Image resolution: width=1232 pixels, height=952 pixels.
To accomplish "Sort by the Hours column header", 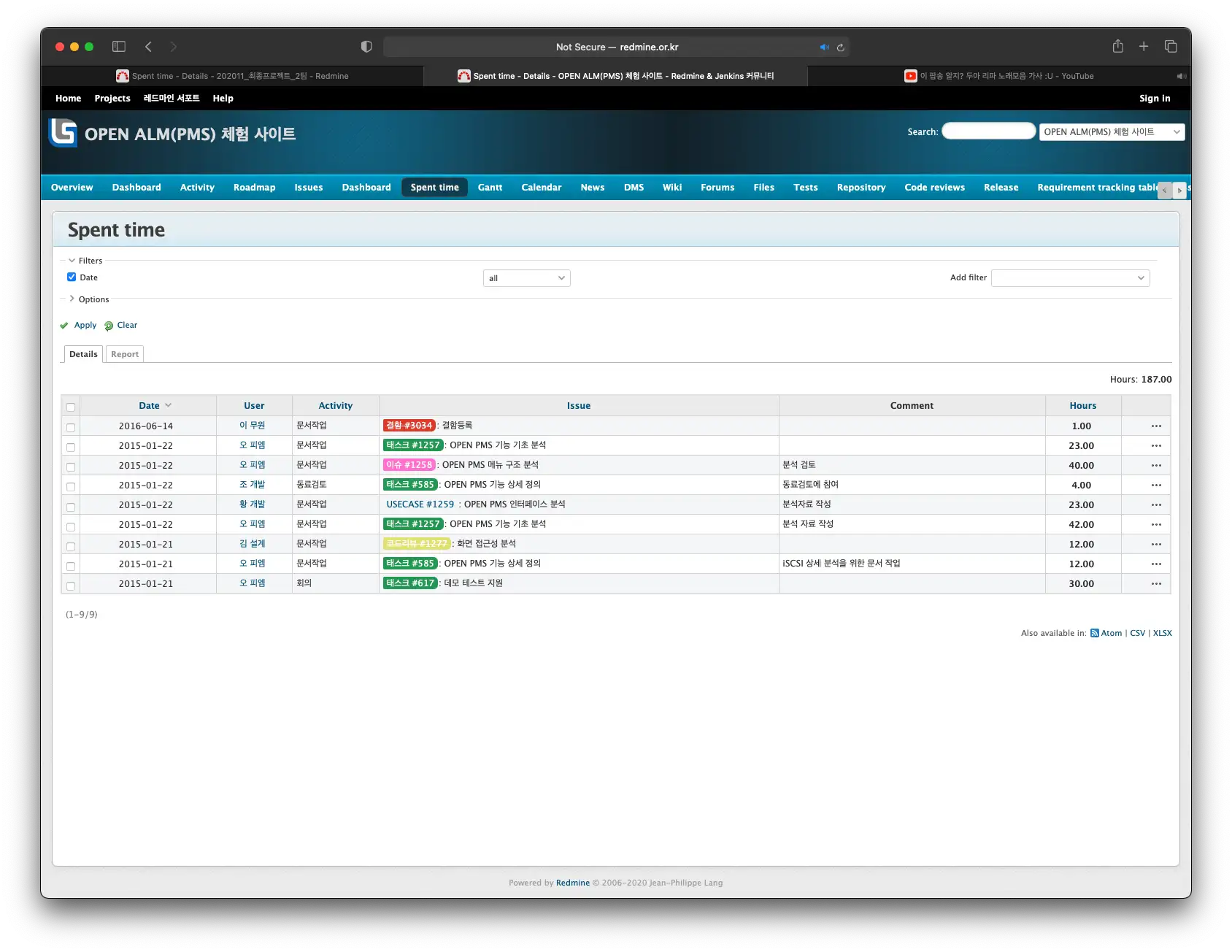I will pyautogui.click(x=1082, y=406).
